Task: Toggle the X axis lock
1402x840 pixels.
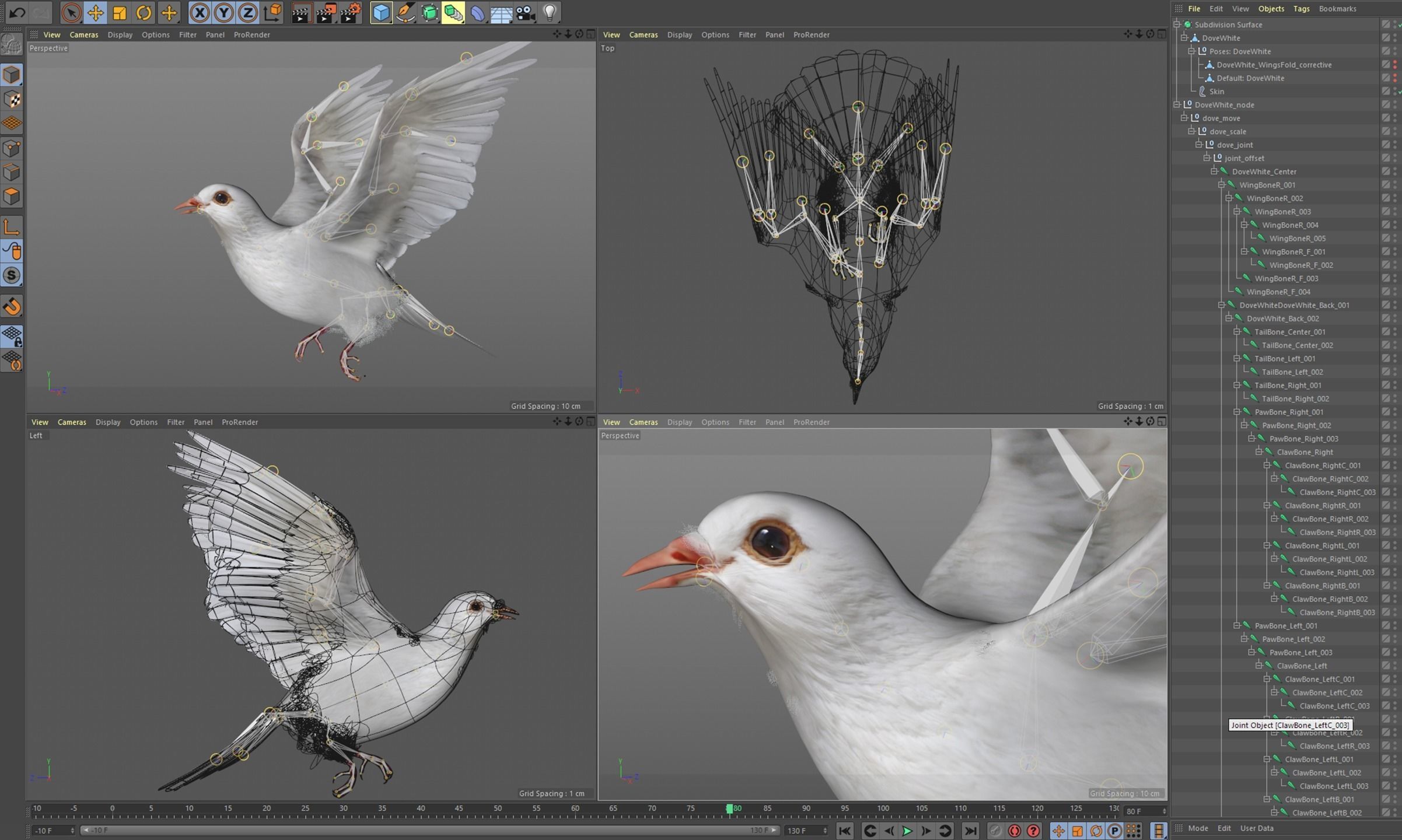Action: [x=200, y=13]
